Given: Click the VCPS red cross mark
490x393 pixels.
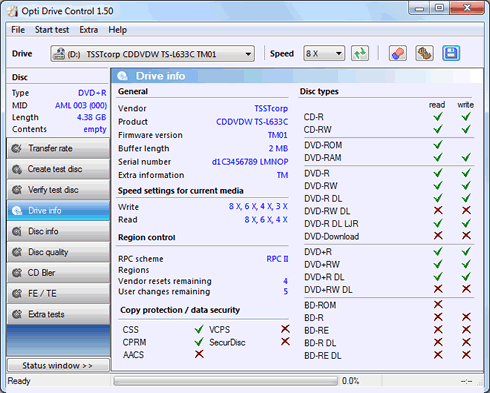Looking at the screenshot, I should pos(285,329).
